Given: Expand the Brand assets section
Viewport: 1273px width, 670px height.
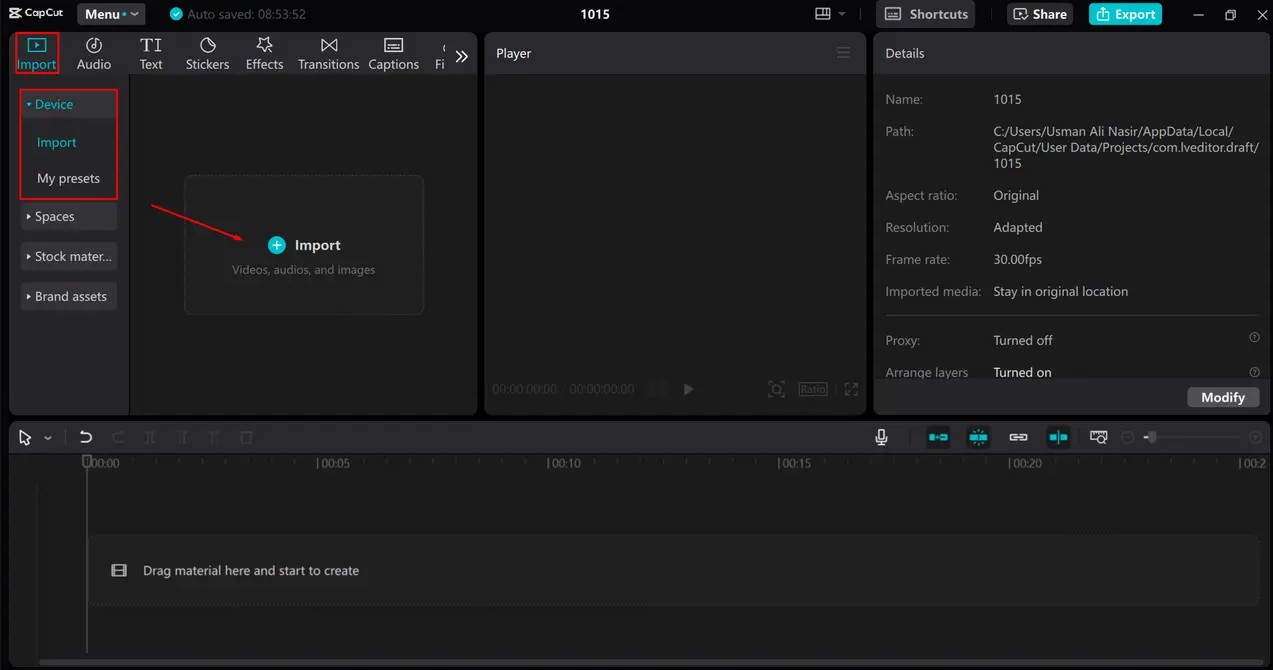Looking at the screenshot, I should [69, 296].
